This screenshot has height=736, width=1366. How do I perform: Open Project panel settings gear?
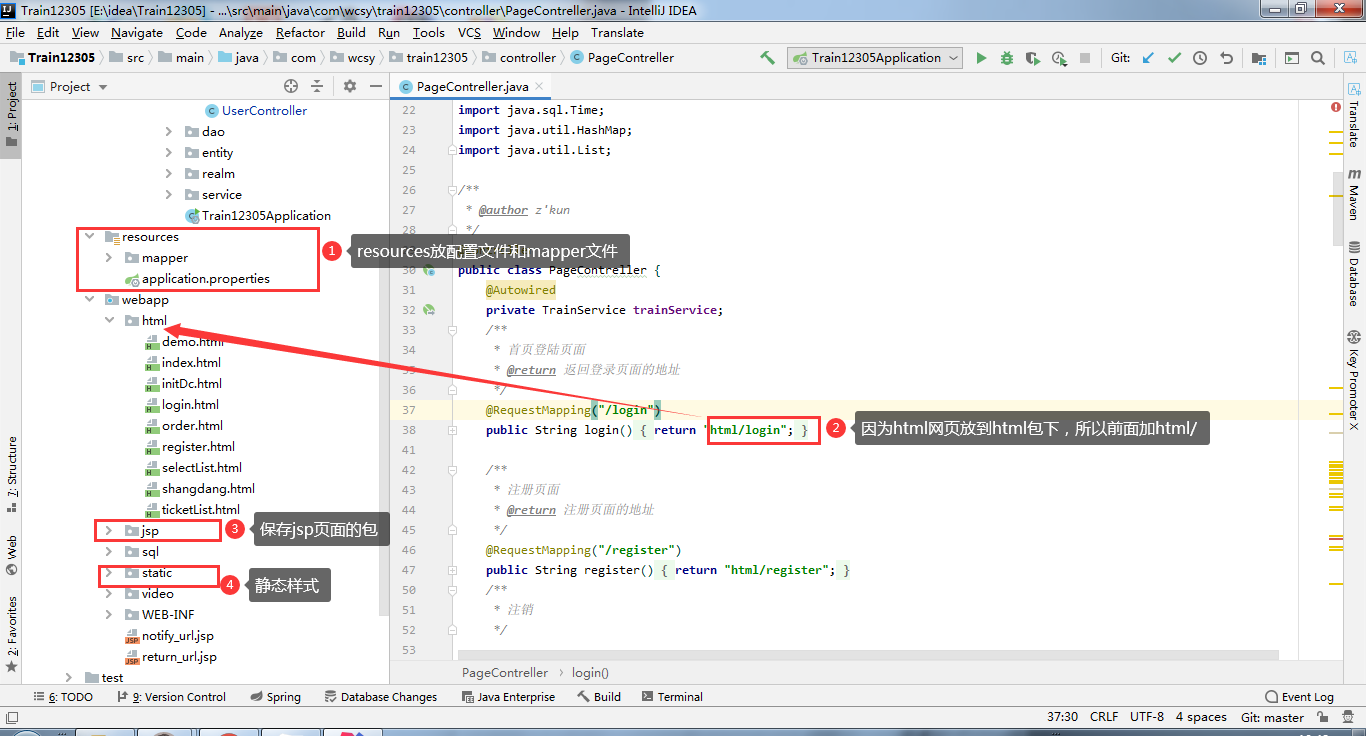click(x=348, y=86)
